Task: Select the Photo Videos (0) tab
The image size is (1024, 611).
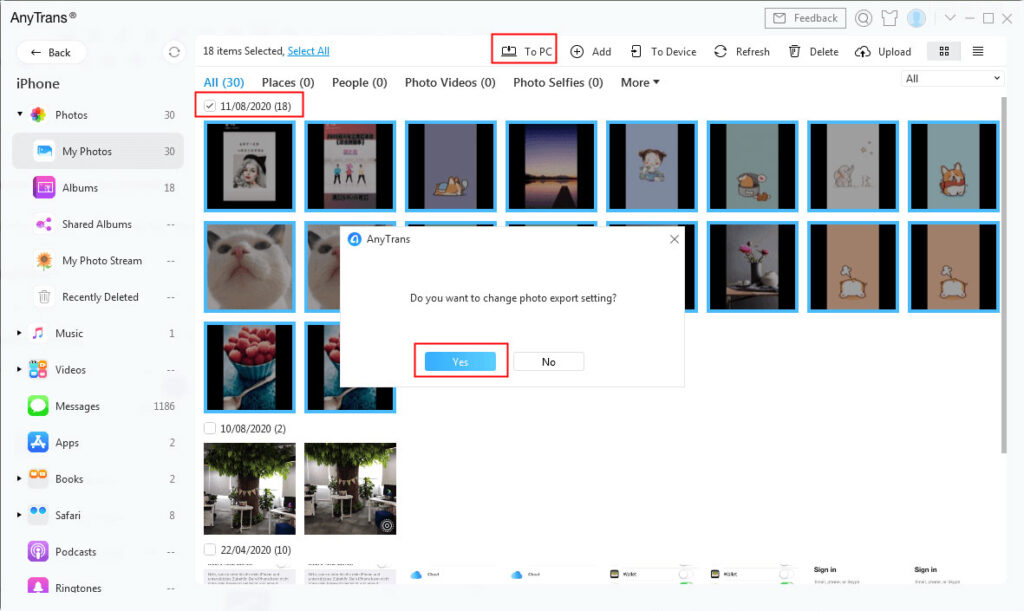Action: coord(450,82)
